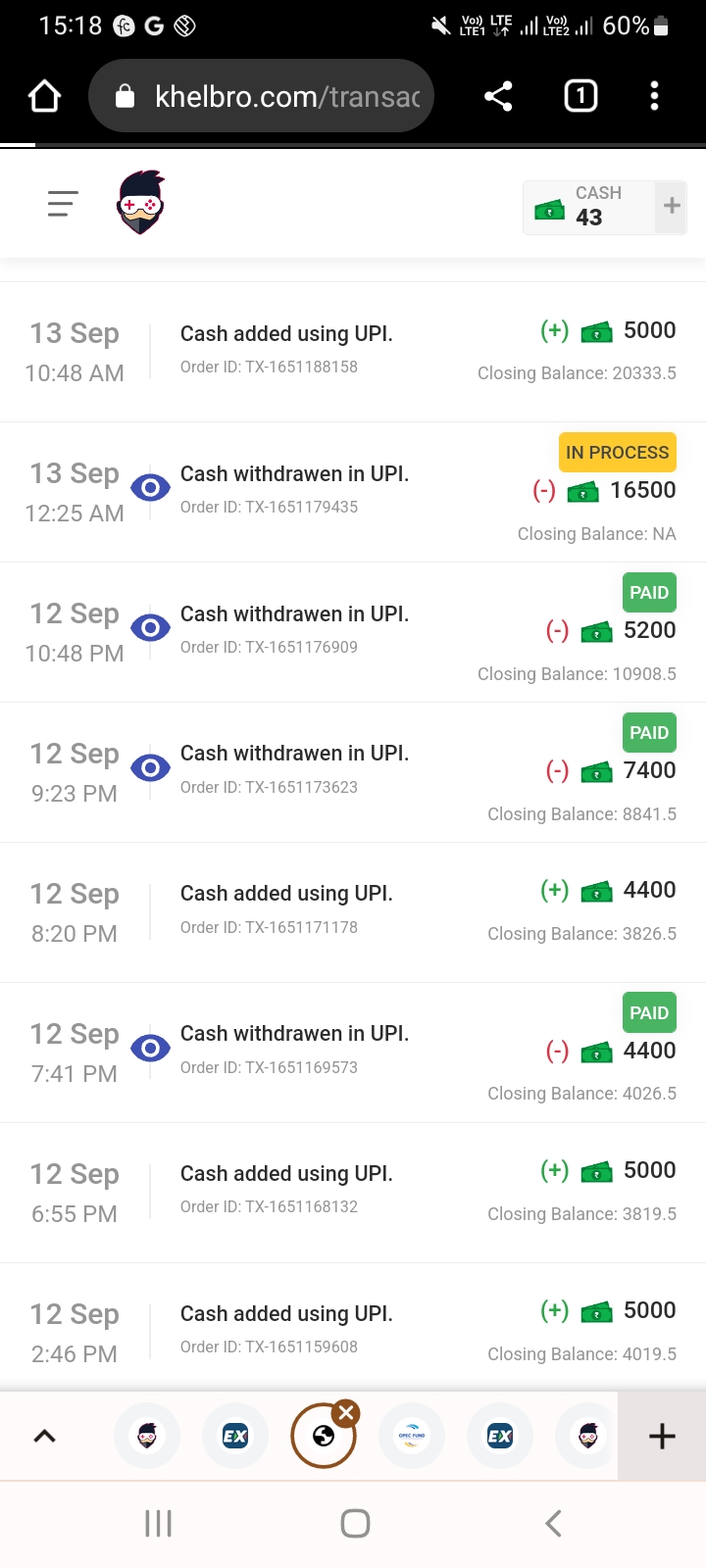706x1568 pixels.
Task: Open browser three-dot options menu
Action: pyautogui.click(x=654, y=96)
